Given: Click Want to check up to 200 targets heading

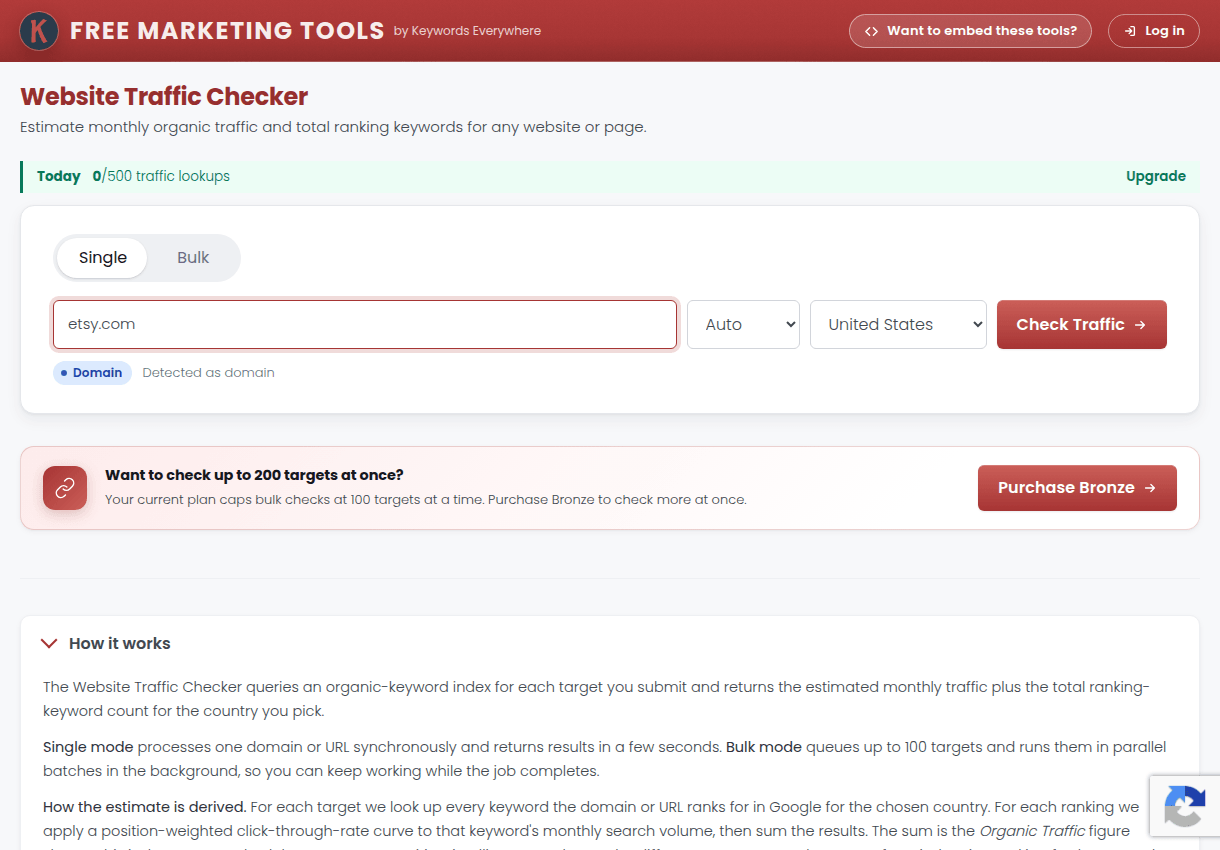Looking at the screenshot, I should pos(254,475).
